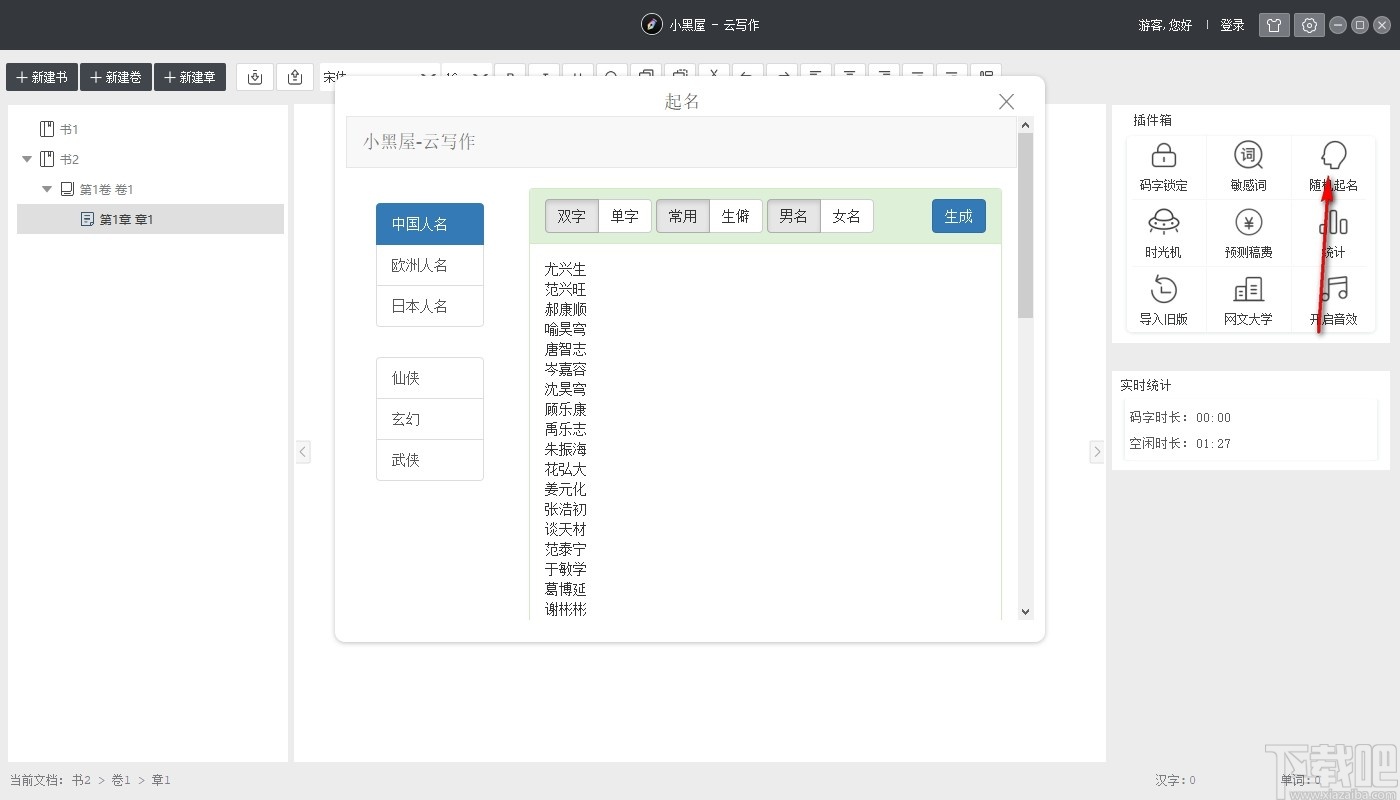1400x800 pixels.
Task: Select 仙侠 category
Action: click(x=430, y=378)
